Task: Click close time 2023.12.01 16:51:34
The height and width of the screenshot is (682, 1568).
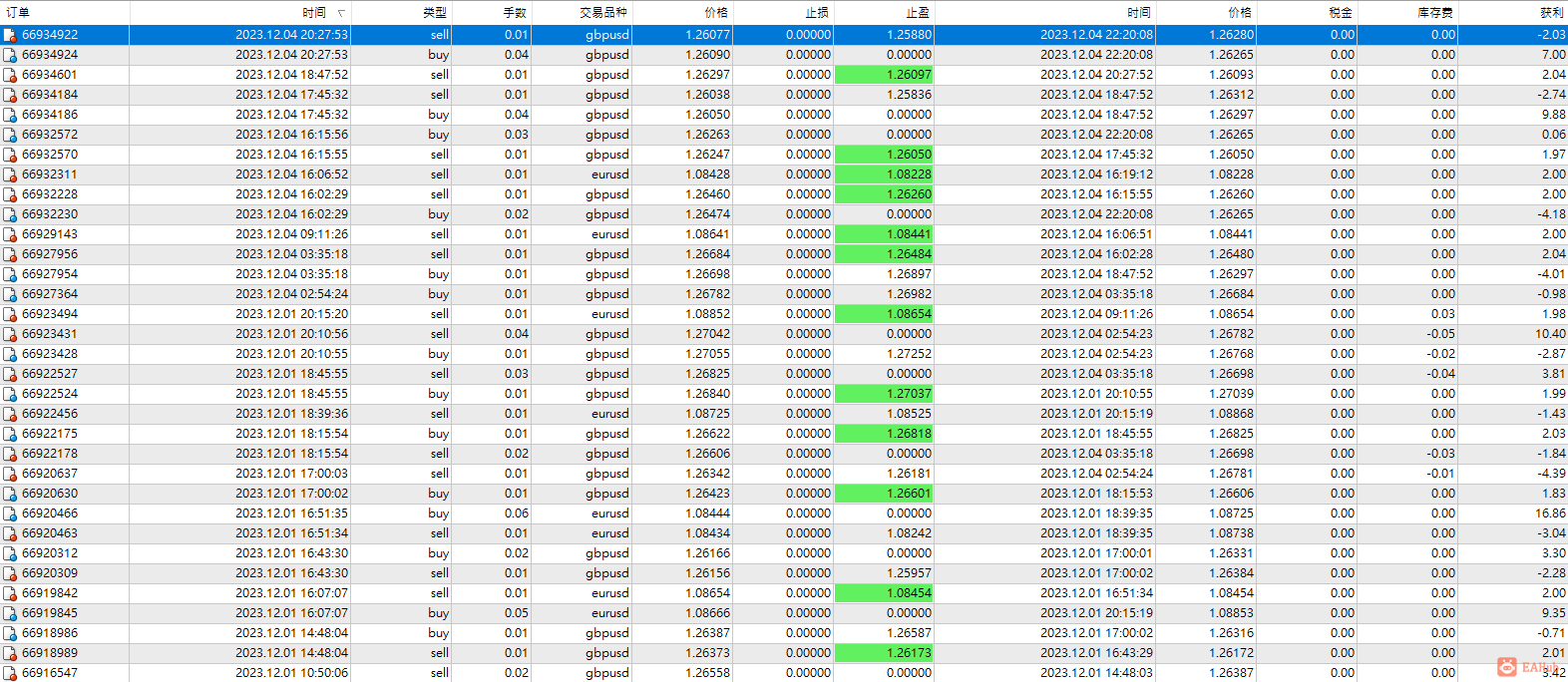Action: tap(1097, 593)
